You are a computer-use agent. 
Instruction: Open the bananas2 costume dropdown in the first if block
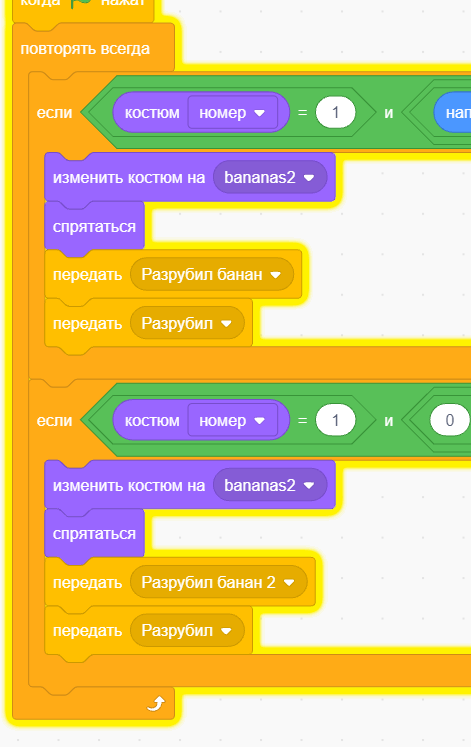(x=270, y=177)
